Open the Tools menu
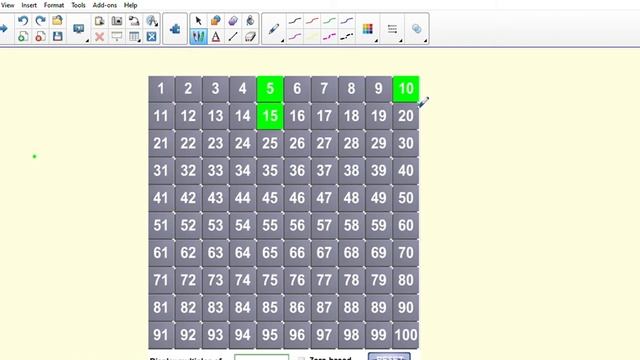This screenshot has height=360, width=640. (78, 5)
